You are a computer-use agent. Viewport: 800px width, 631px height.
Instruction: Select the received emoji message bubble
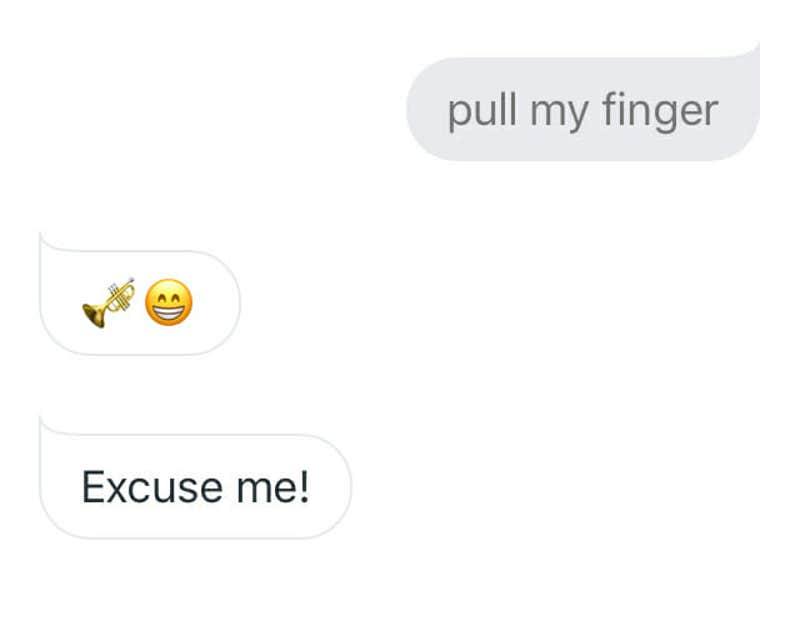pos(139,304)
